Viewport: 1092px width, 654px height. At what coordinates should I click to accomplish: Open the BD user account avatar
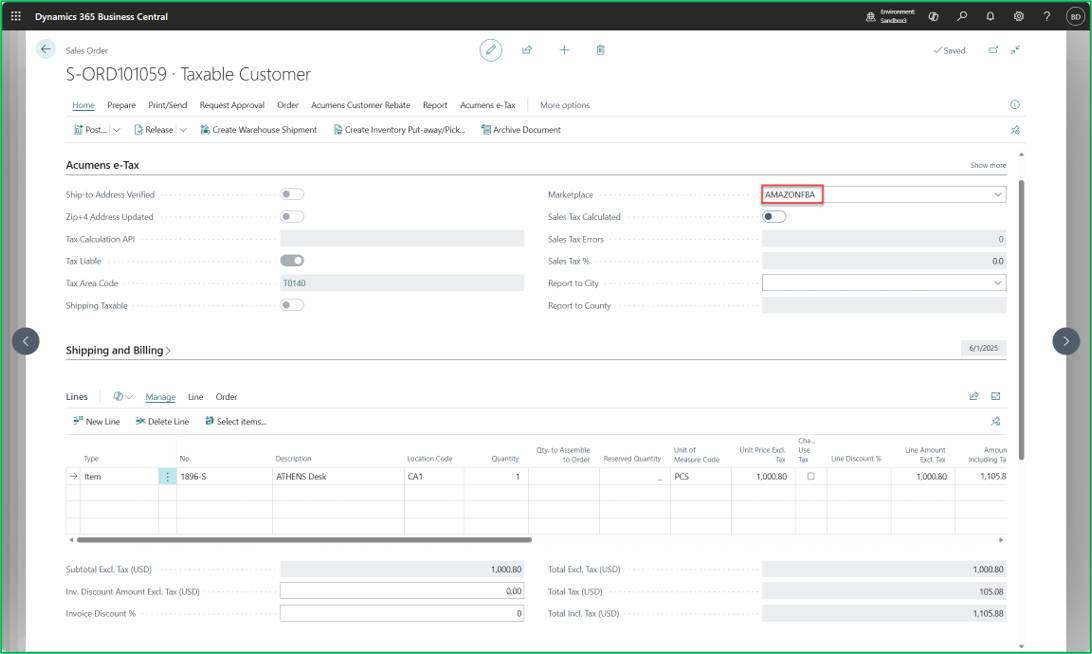coord(1075,16)
